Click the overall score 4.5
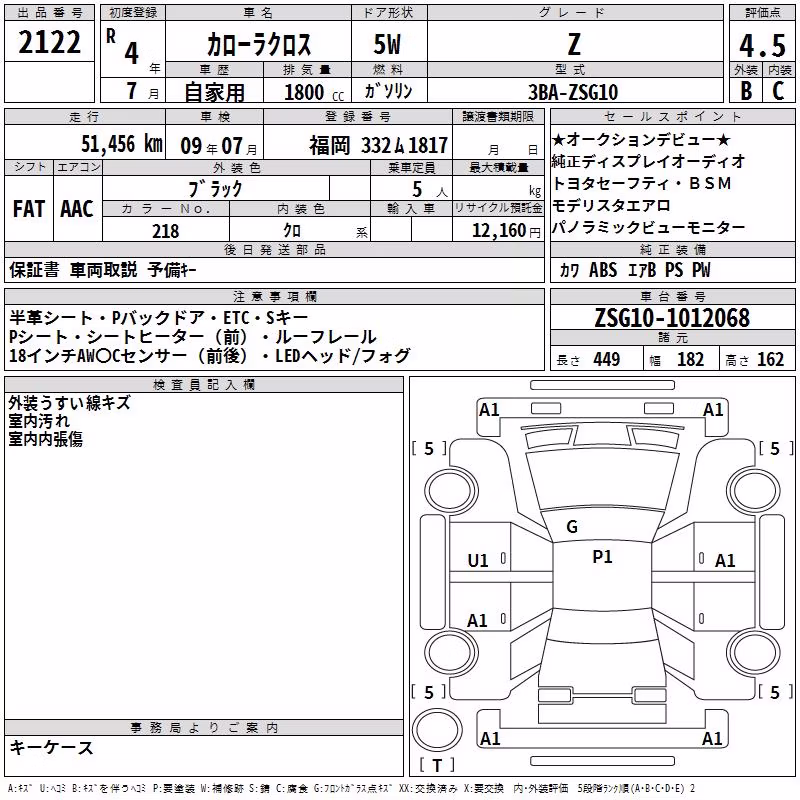800x800 pixels. coord(762,46)
